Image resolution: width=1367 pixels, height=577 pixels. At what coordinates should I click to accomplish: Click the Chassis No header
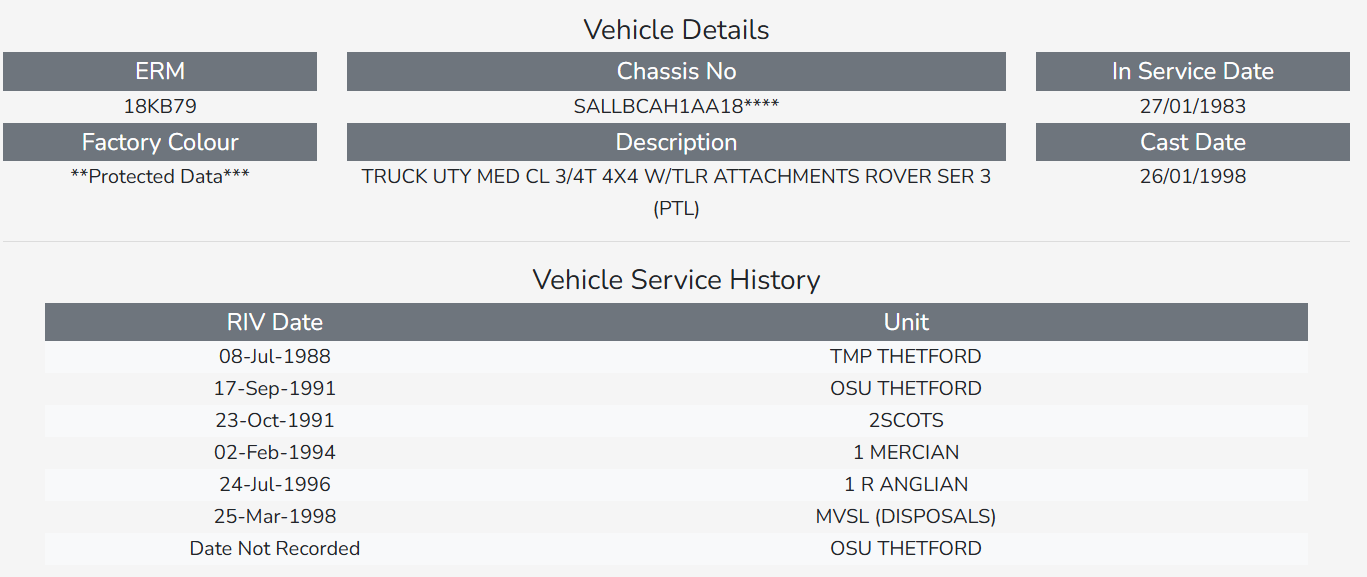[676, 71]
